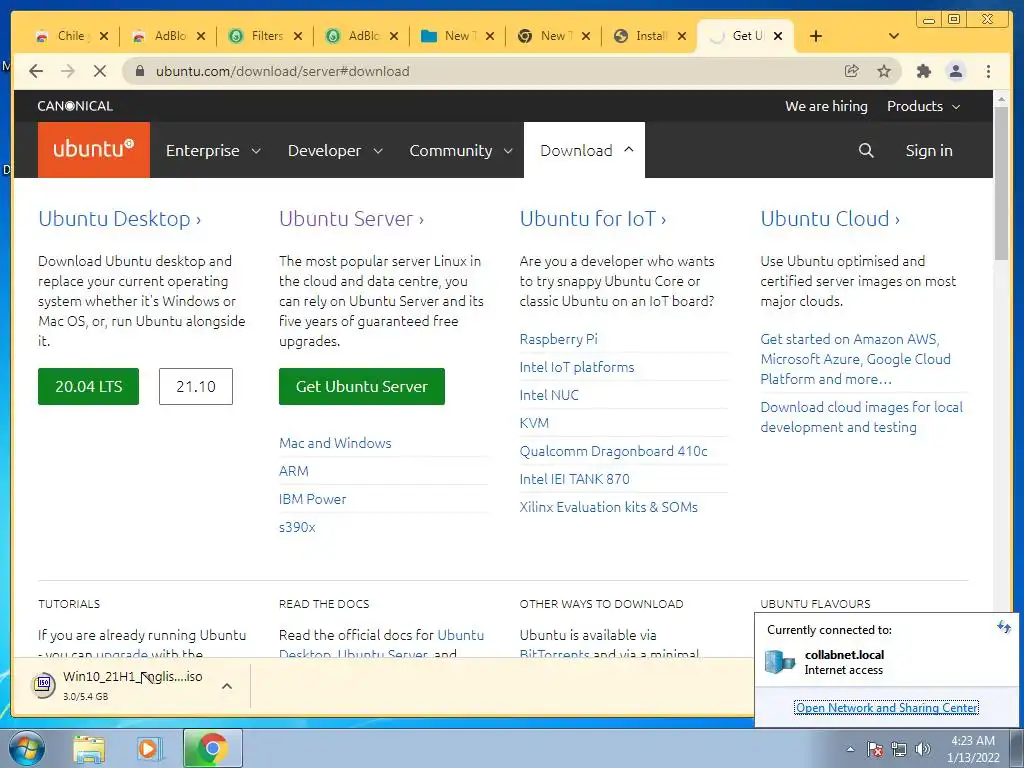The width and height of the screenshot is (1024, 768).
Task: Share this page via share icon
Action: tap(852, 71)
